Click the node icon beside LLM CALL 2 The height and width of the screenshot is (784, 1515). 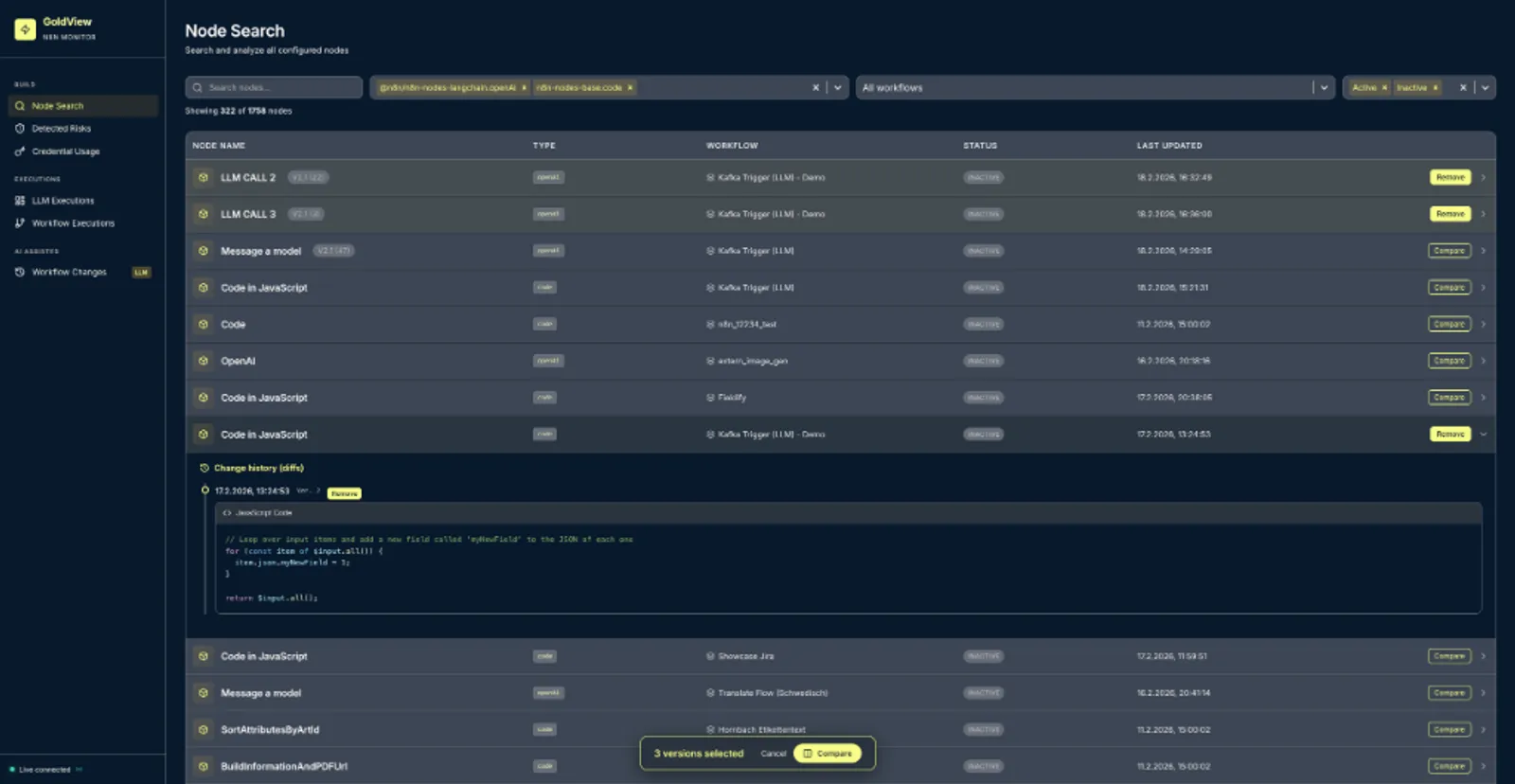pyautogui.click(x=203, y=177)
